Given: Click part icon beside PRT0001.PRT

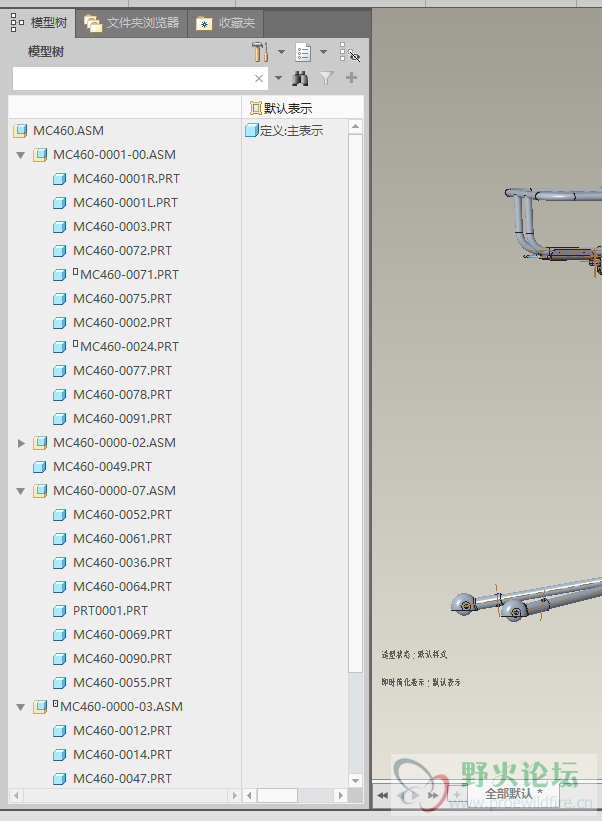Looking at the screenshot, I should click(60, 611).
